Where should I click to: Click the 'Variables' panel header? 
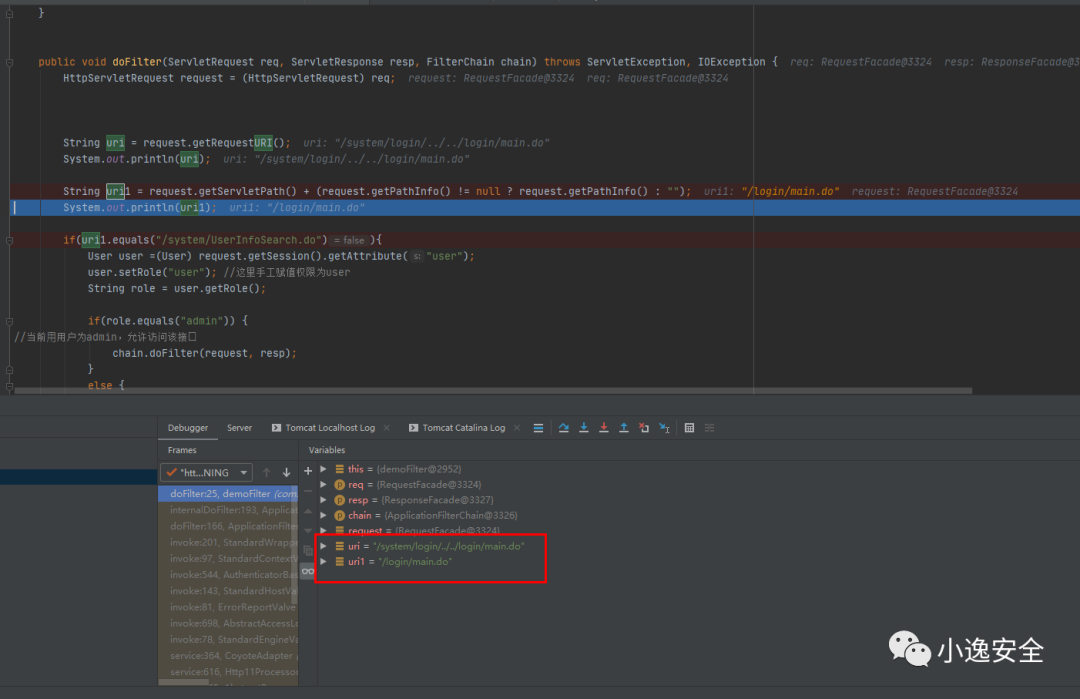pyautogui.click(x=326, y=450)
